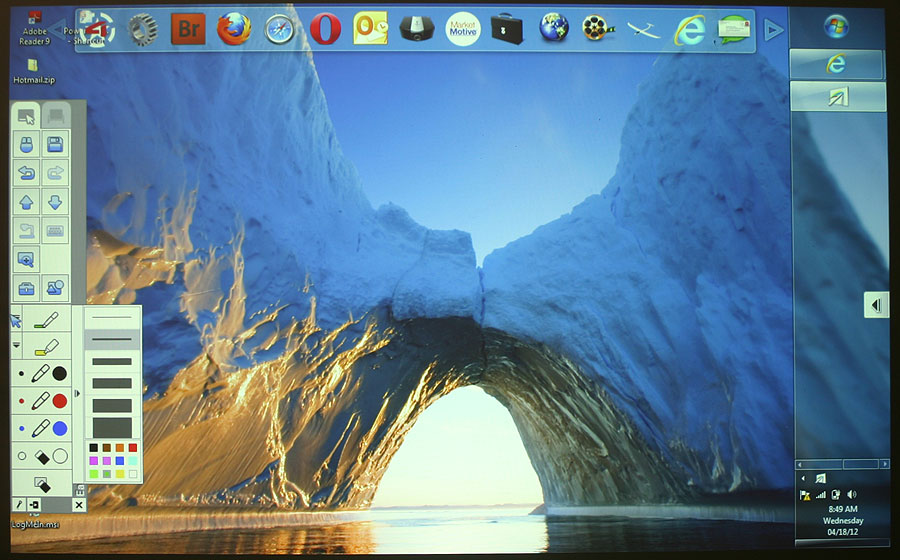Show the on-screen keyboard
The width and height of the screenshot is (900, 560).
tap(55, 231)
